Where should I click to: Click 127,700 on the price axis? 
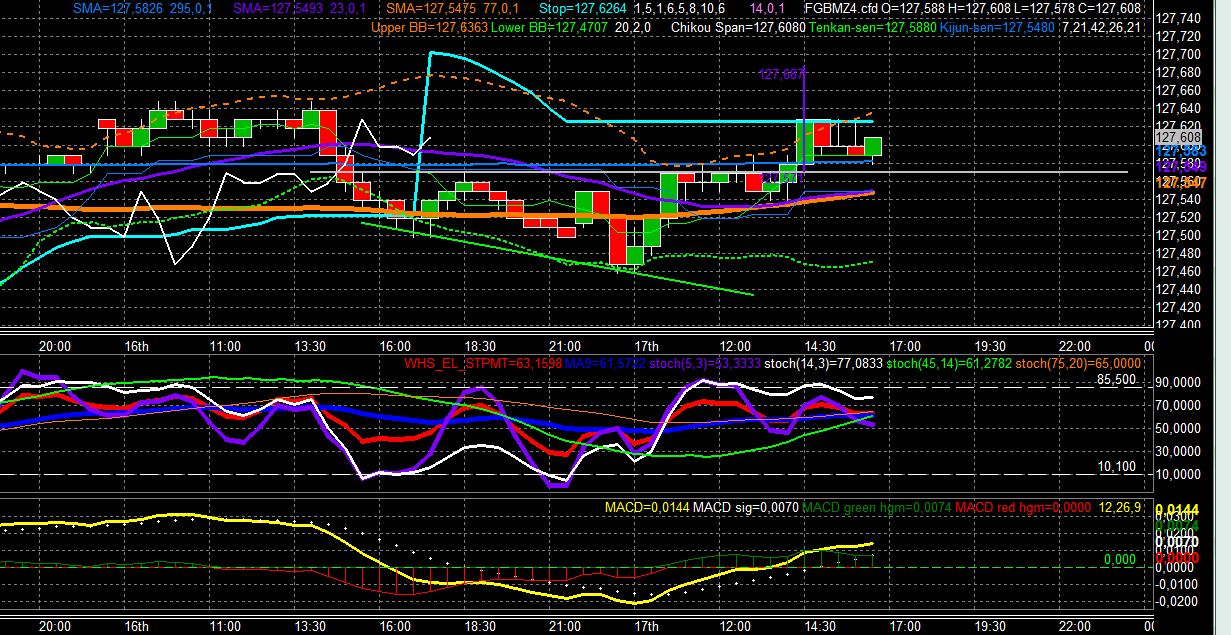[1178, 55]
